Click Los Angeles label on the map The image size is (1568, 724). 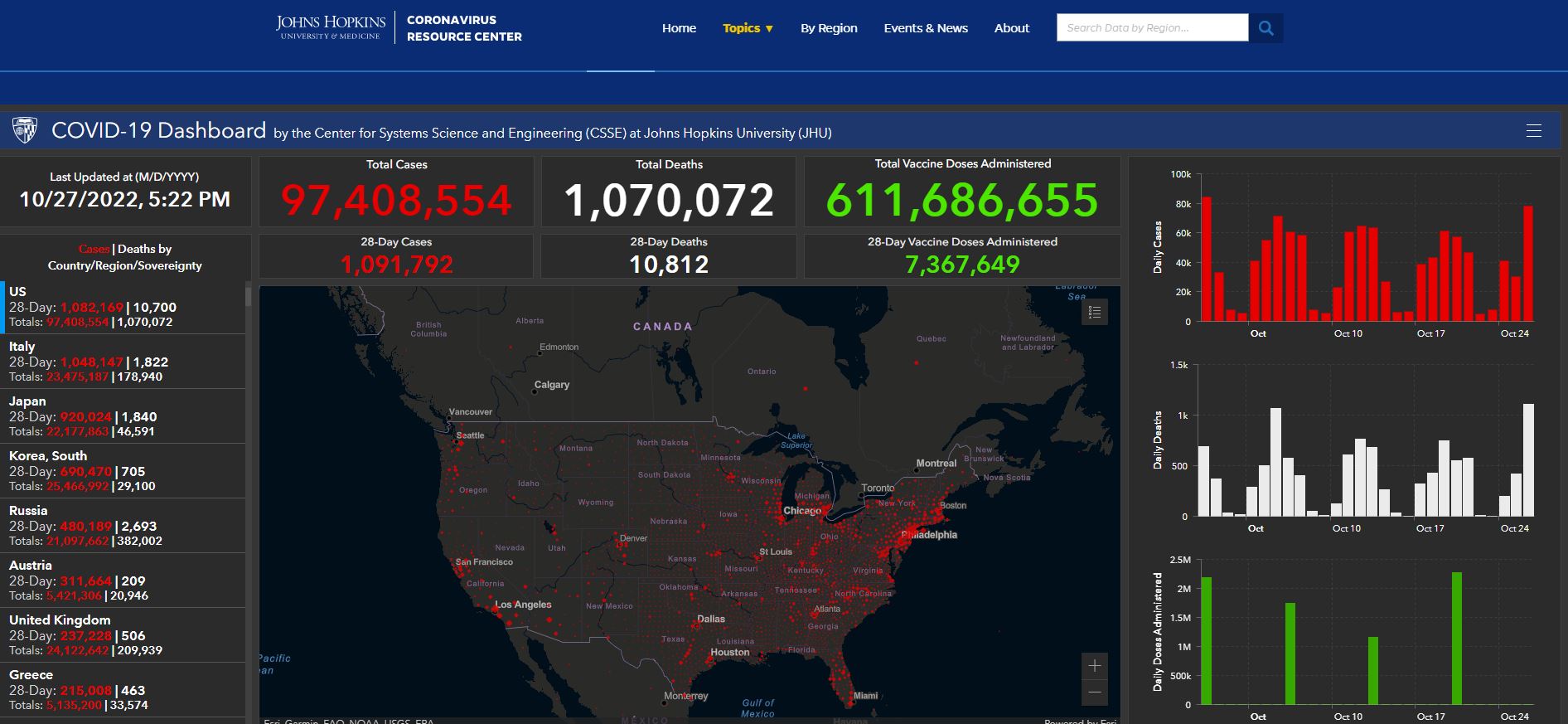(523, 605)
